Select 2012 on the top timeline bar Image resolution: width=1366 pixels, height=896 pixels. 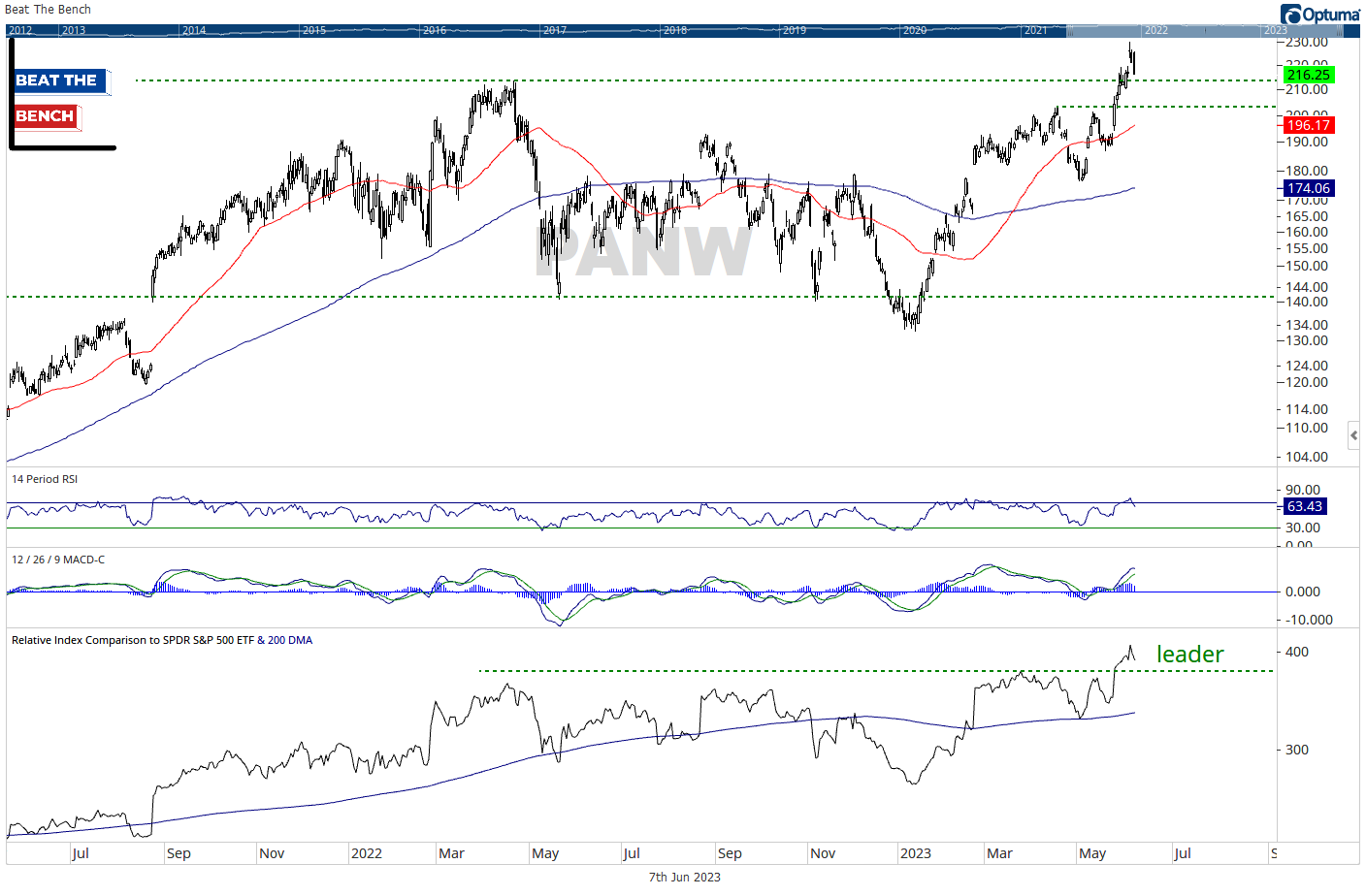pos(20,30)
